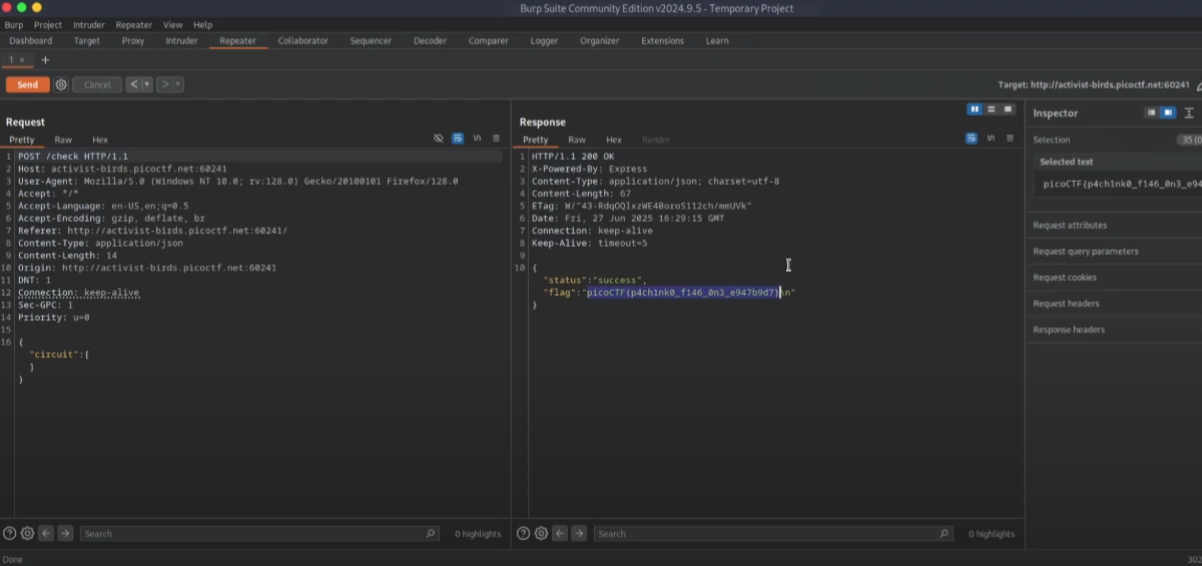Screen dimensions: 1202x566
Task: Select Hex view in Request panel
Action: [x=100, y=140]
